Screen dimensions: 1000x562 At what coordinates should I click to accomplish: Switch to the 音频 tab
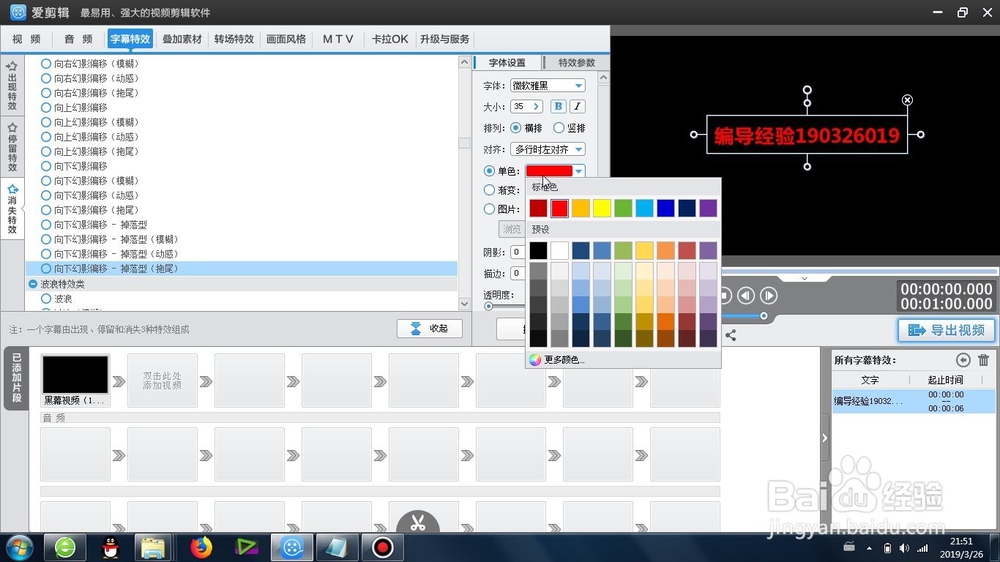click(x=78, y=39)
